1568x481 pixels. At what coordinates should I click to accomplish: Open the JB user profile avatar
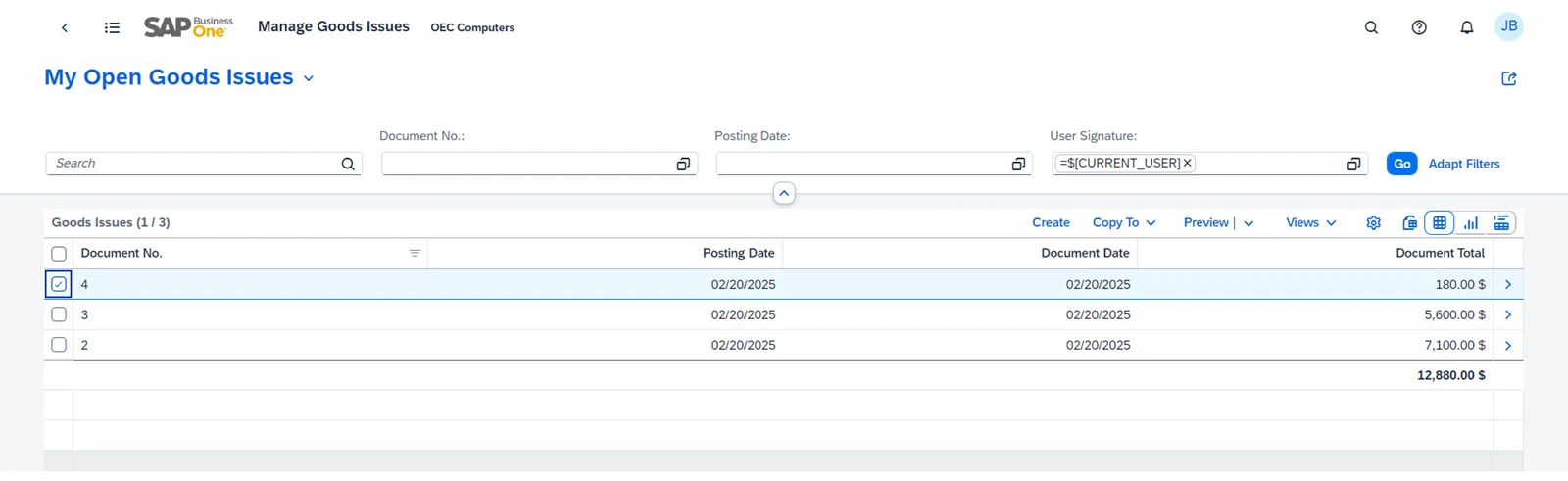tap(1509, 26)
